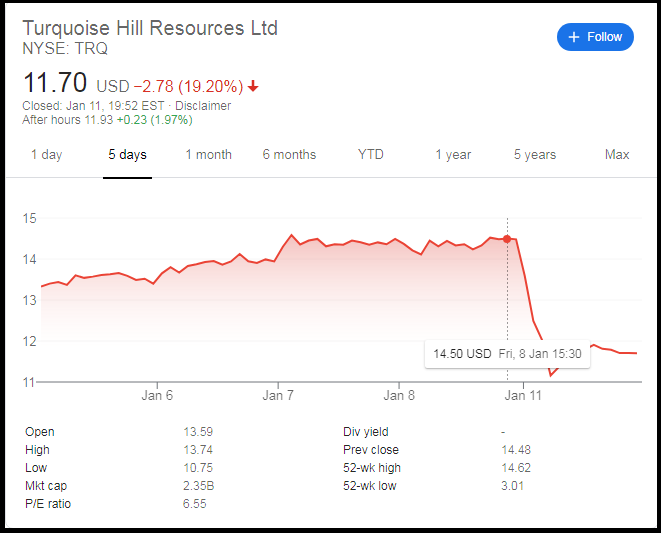Viewport: 661px width, 533px height.
Task: Click the After hours 11.93 text
Action: [x=68, y=120]
